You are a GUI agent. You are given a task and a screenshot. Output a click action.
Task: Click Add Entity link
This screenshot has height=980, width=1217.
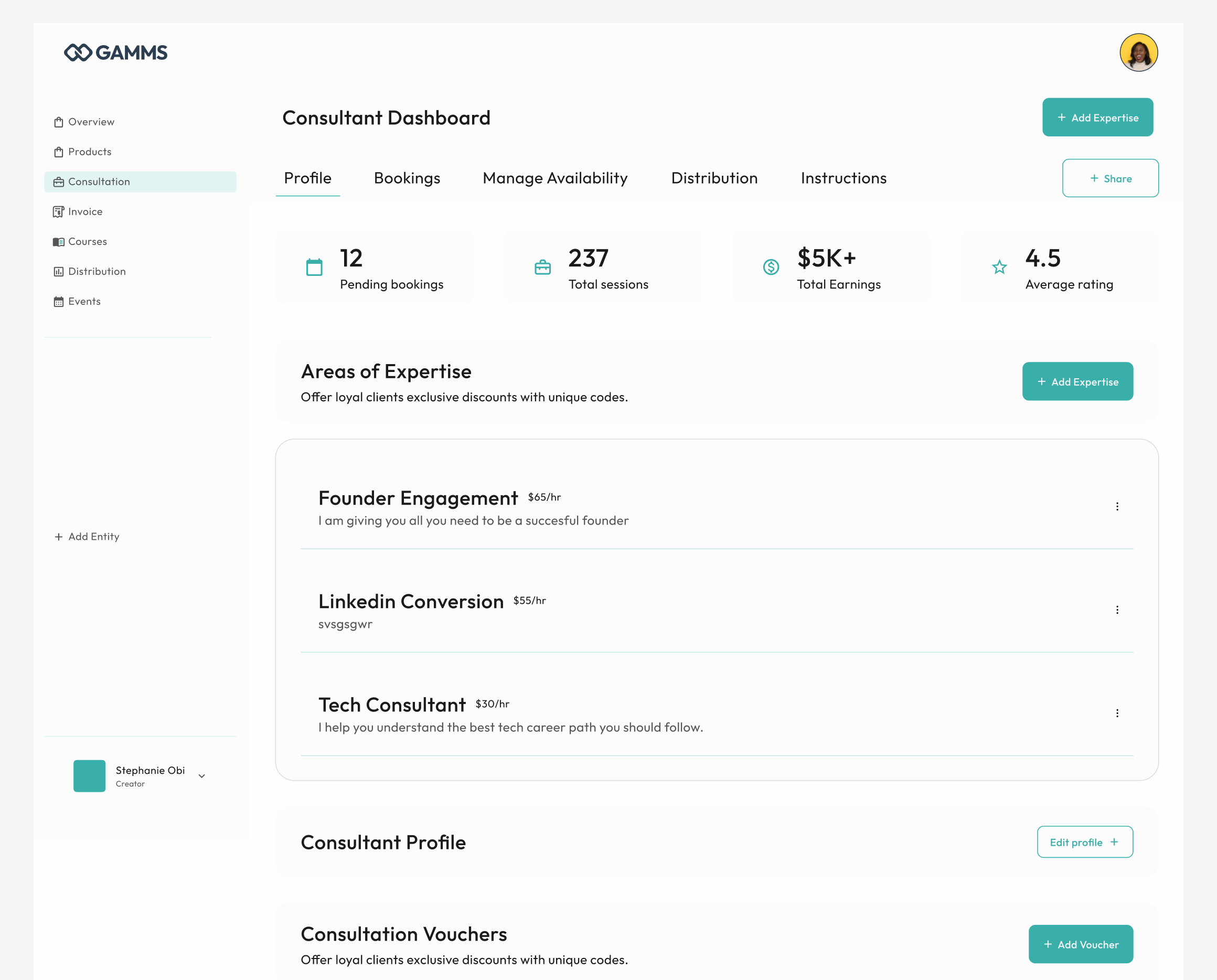pos(94,537)
